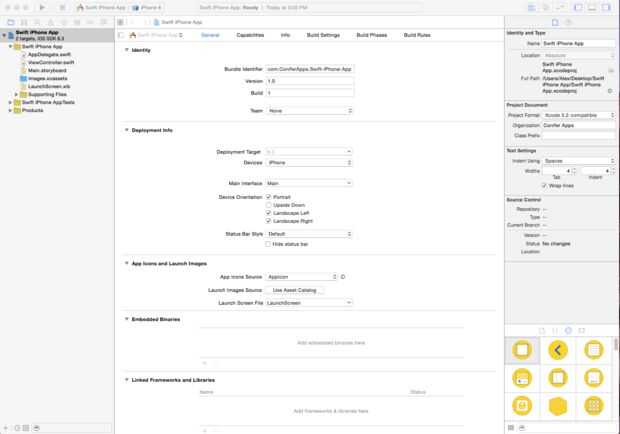Select Main.storyboard in navigator
Image resolution: width=620 pixels, height=434 pixels.
click(x=47, y=70)
